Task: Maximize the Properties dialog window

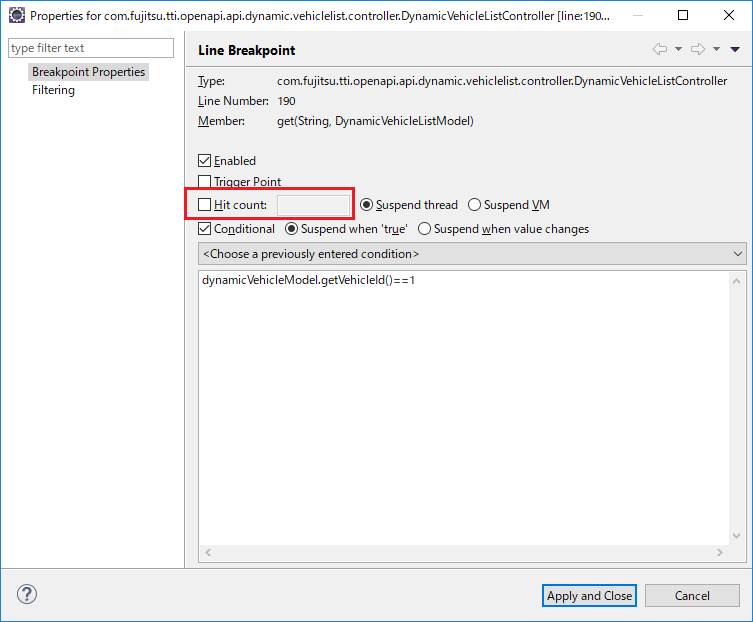Action: (x=683, y=15)
